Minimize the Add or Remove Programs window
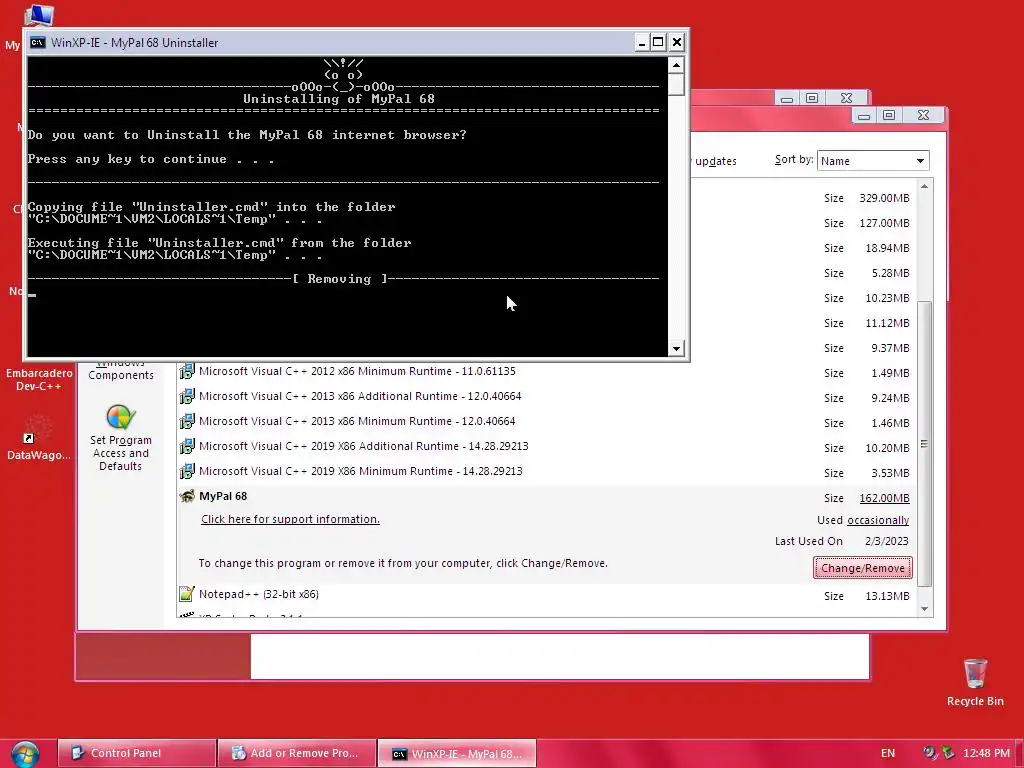Screen dimensions: 1024x768 coord(864,116)
